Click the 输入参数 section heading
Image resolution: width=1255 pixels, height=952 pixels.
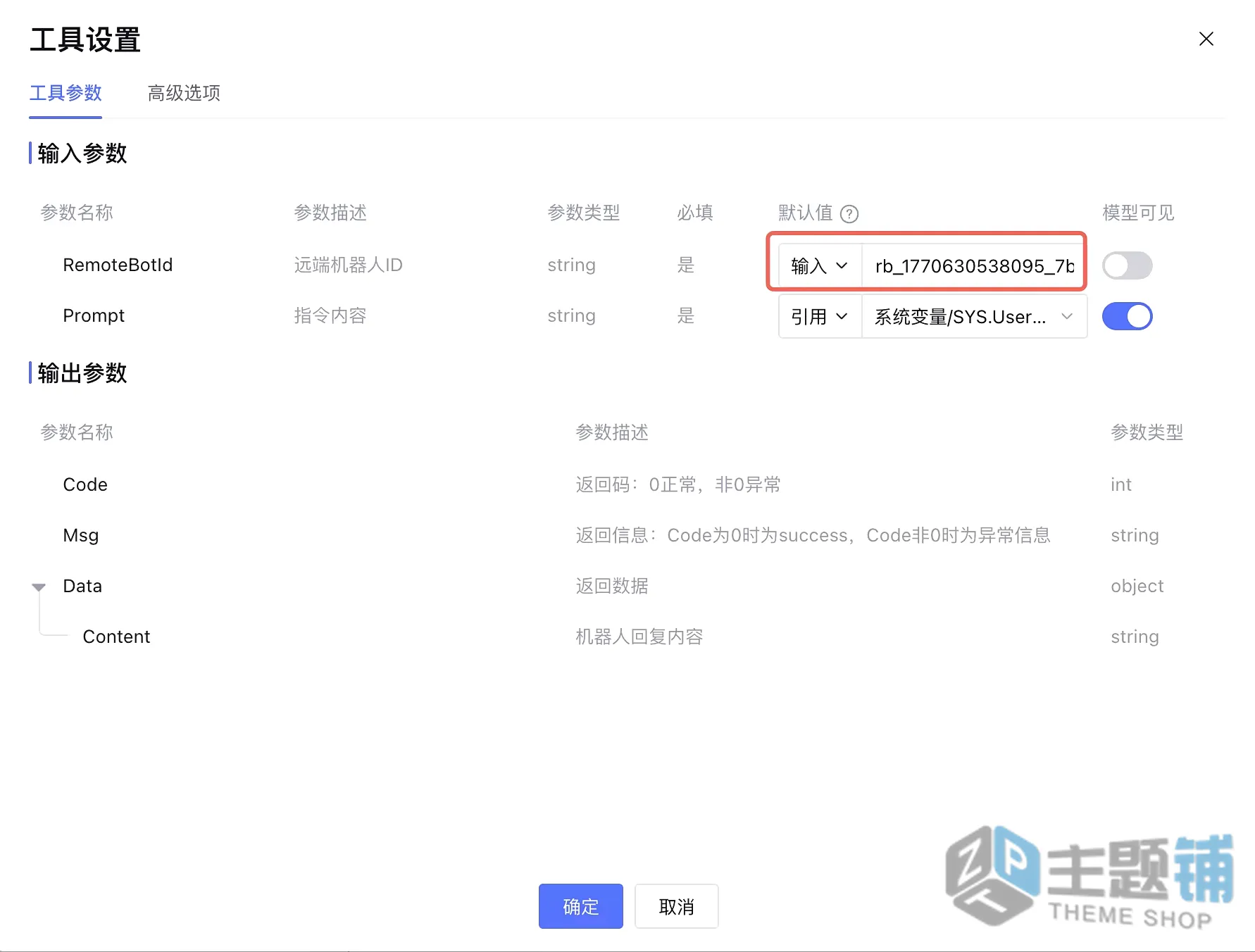82,153
